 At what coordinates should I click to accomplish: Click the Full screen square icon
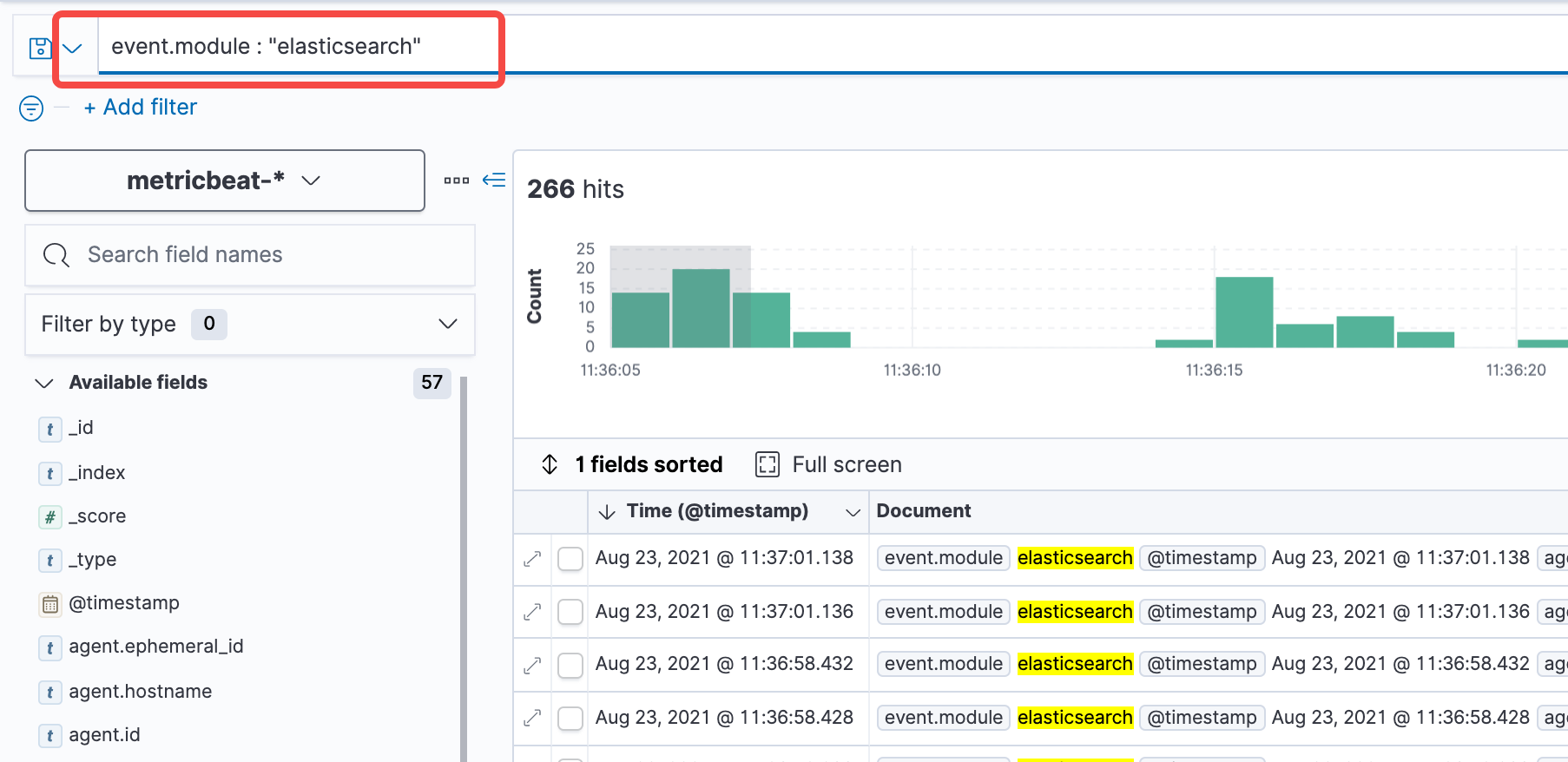pyautogui.click(x=768, y=464)
